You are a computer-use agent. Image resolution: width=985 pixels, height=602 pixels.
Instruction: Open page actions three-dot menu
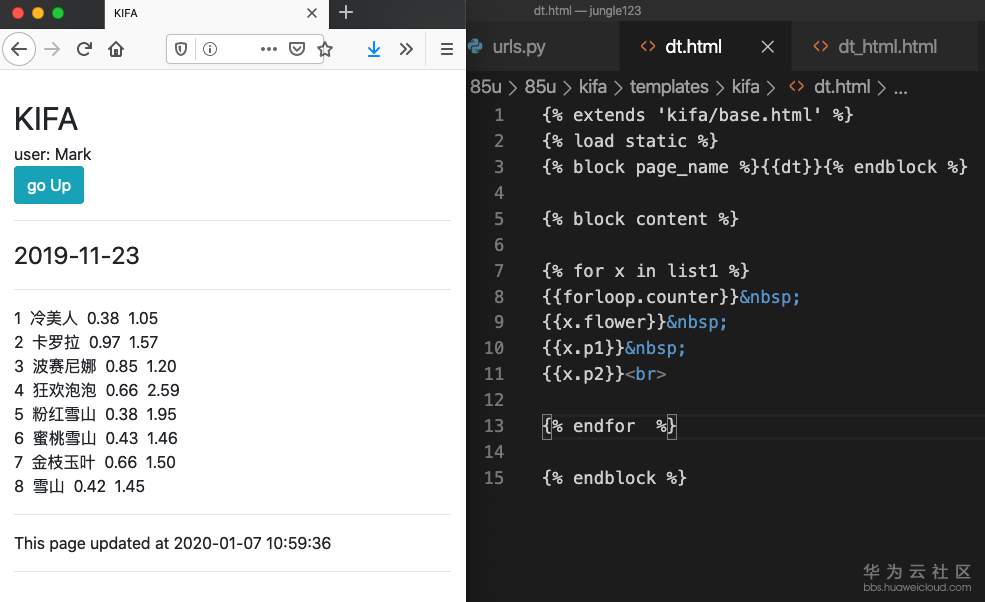(x=269, y=49)
